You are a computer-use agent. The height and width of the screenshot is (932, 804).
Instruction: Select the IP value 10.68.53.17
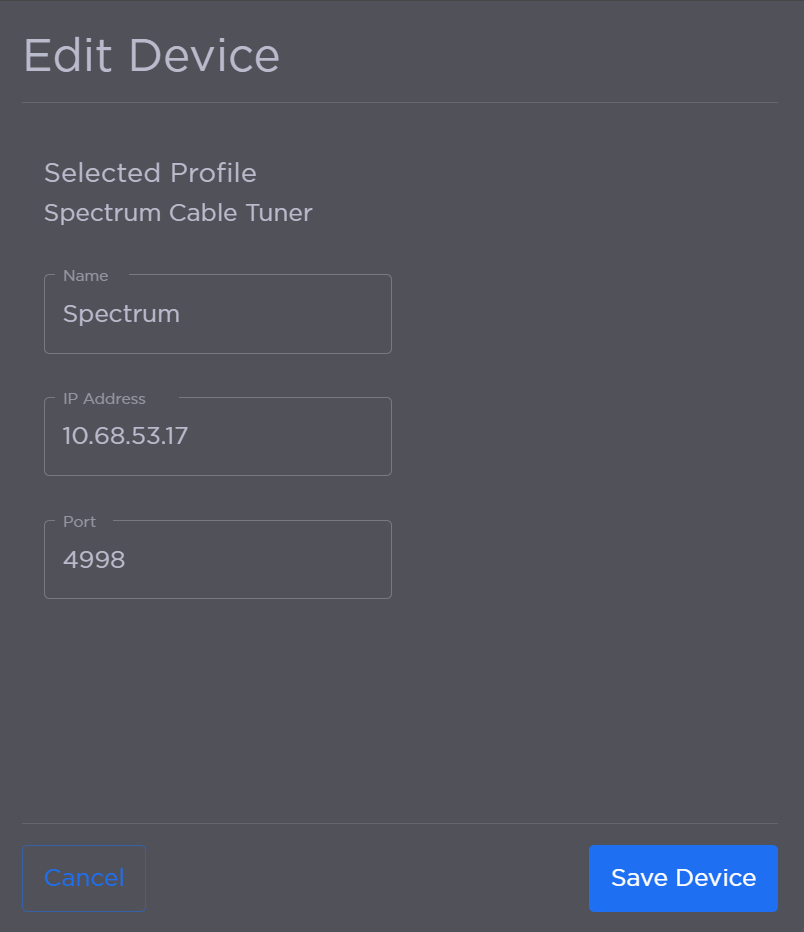tap(125, 436)
